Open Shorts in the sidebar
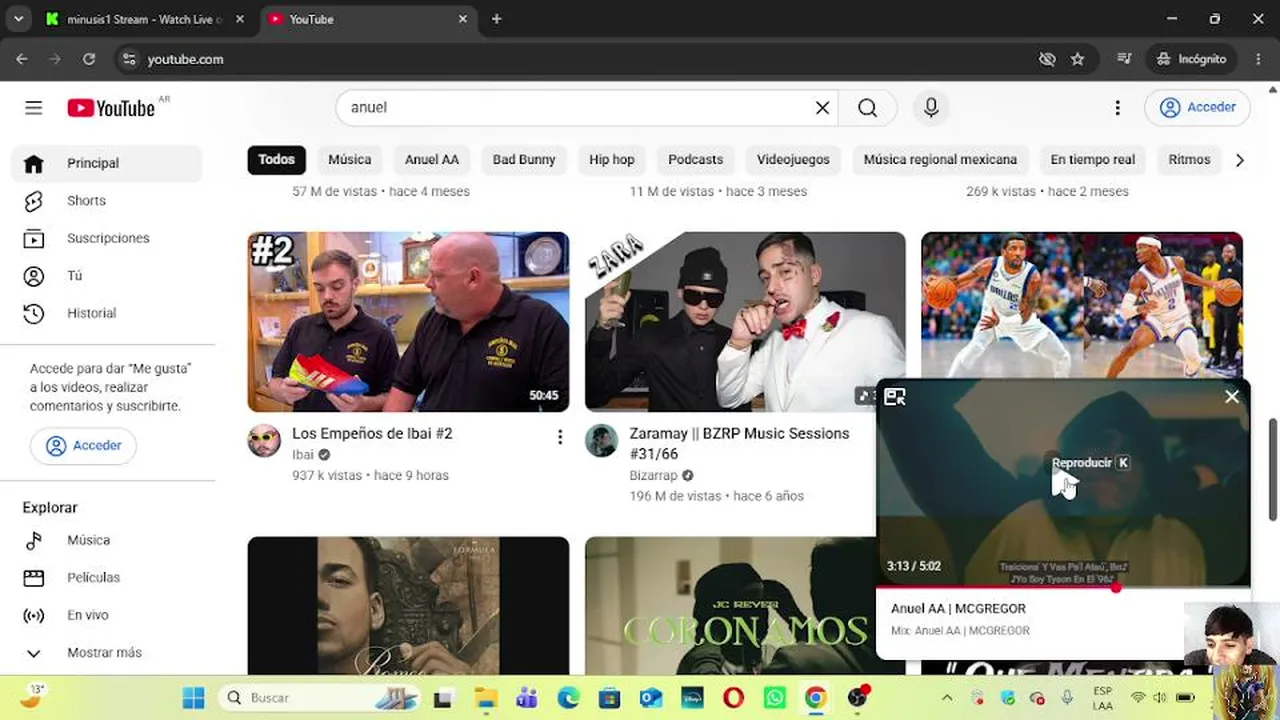The image size is (1280, 720). (107, 201)
